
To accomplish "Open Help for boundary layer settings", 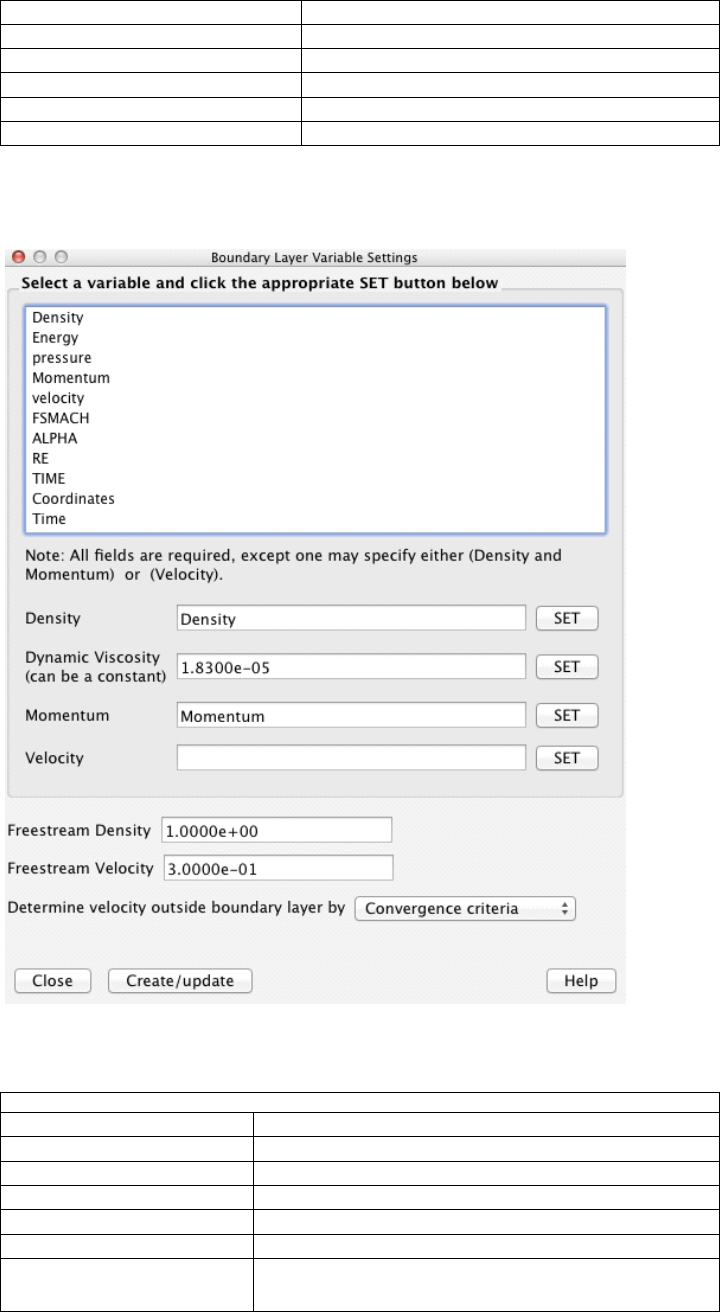I will (x=581, y=981).
